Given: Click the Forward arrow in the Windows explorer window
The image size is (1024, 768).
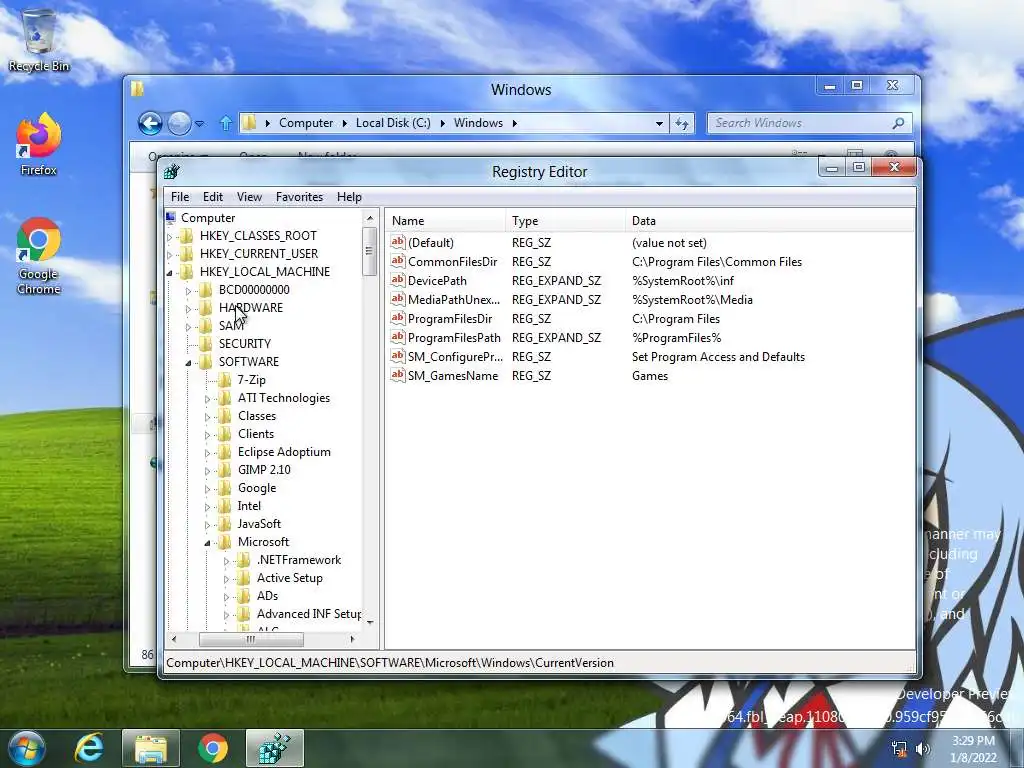Looking at the screenshot, I should (179, 123).
